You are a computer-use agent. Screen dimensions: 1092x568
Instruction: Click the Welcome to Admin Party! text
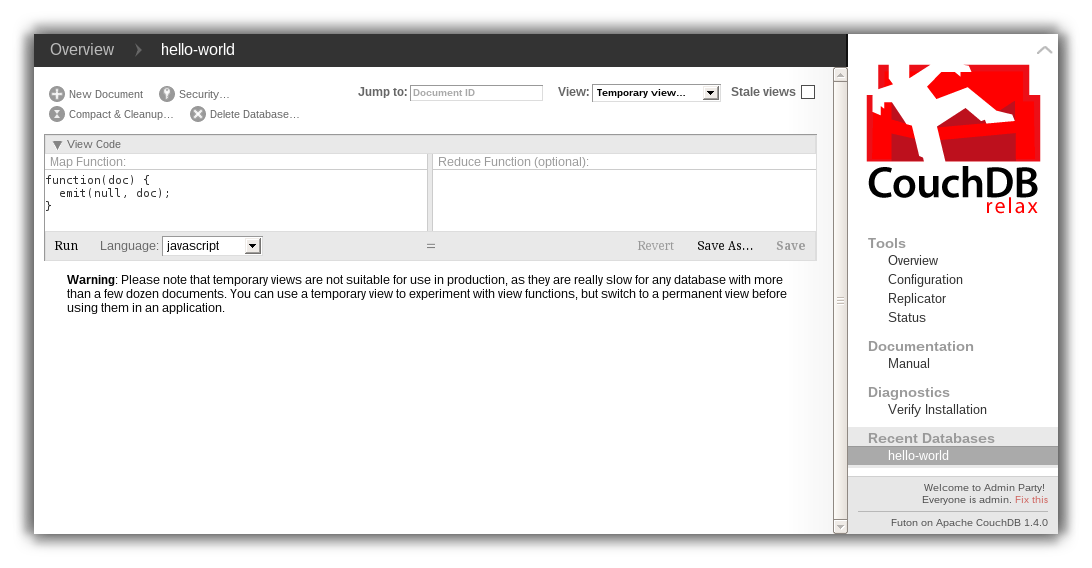(984, 487)
